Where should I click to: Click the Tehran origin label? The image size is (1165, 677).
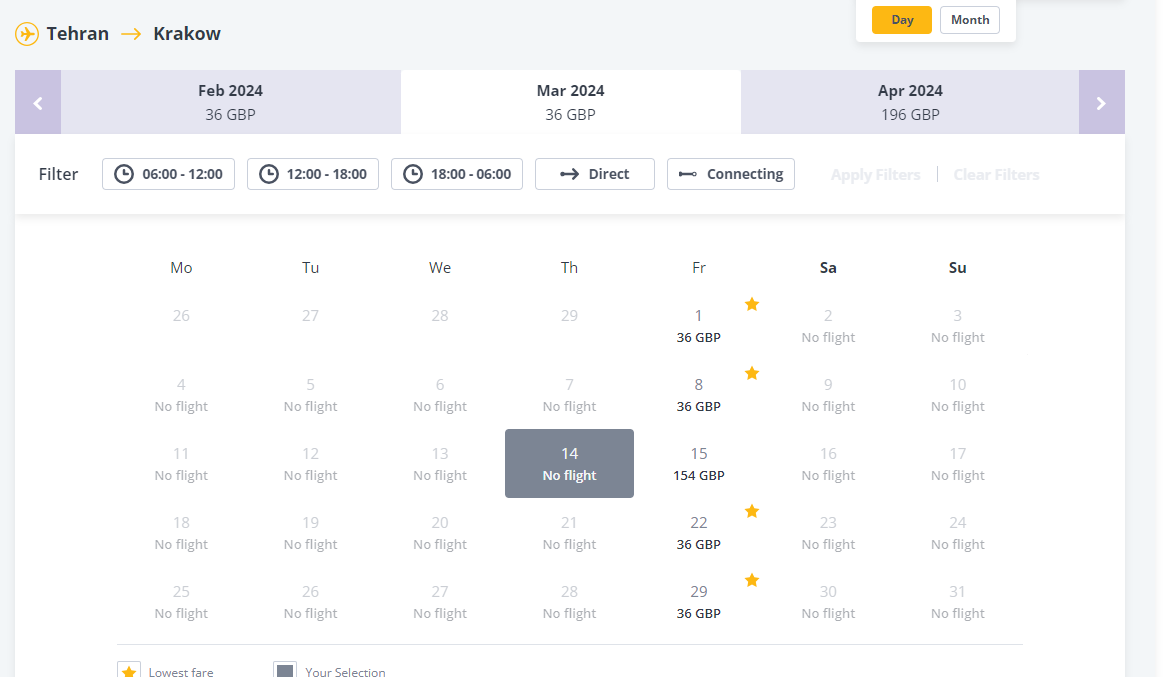click(x=77, y=33)
